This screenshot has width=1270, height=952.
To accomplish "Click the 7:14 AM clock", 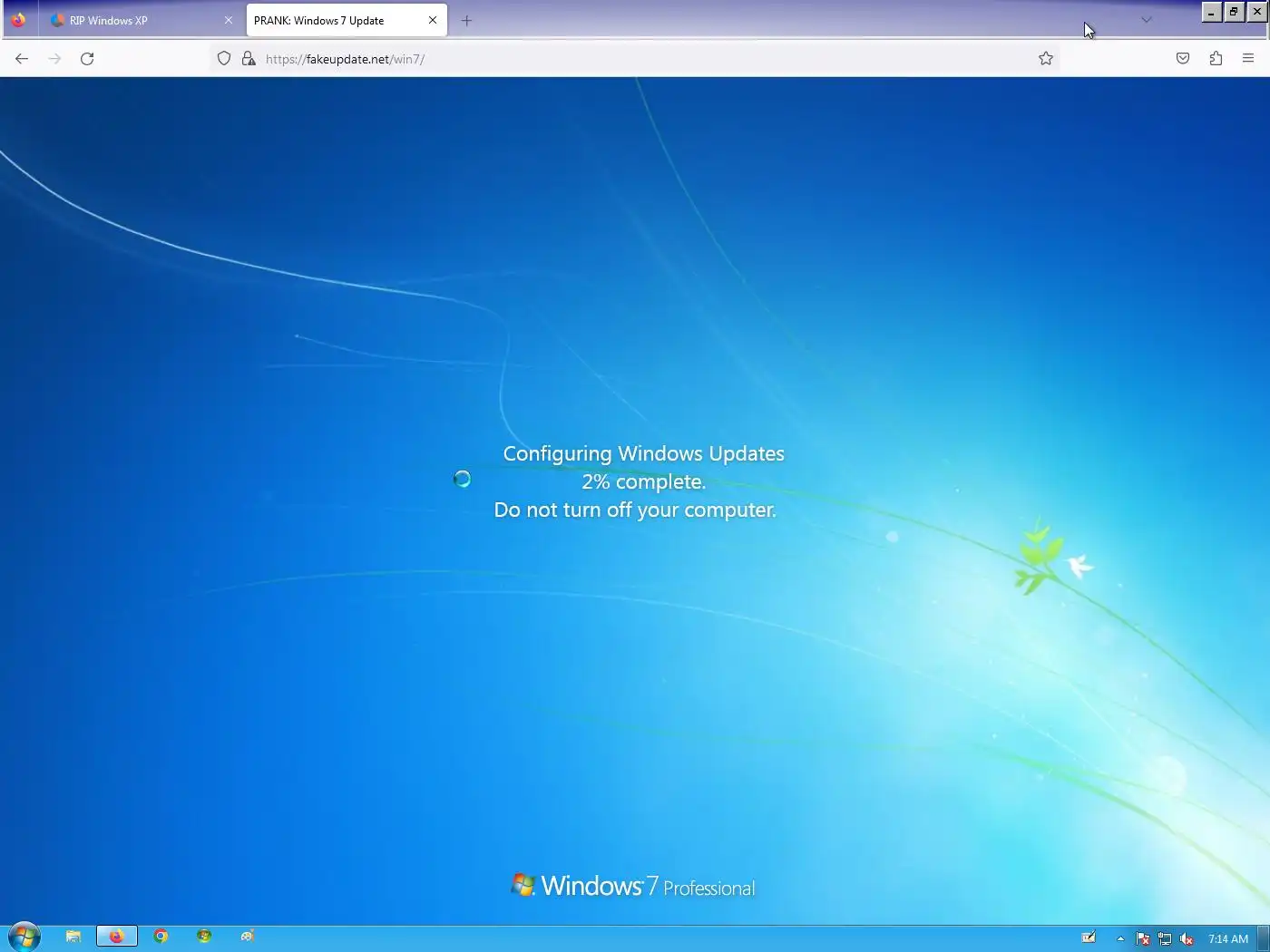I will 1228,939.
